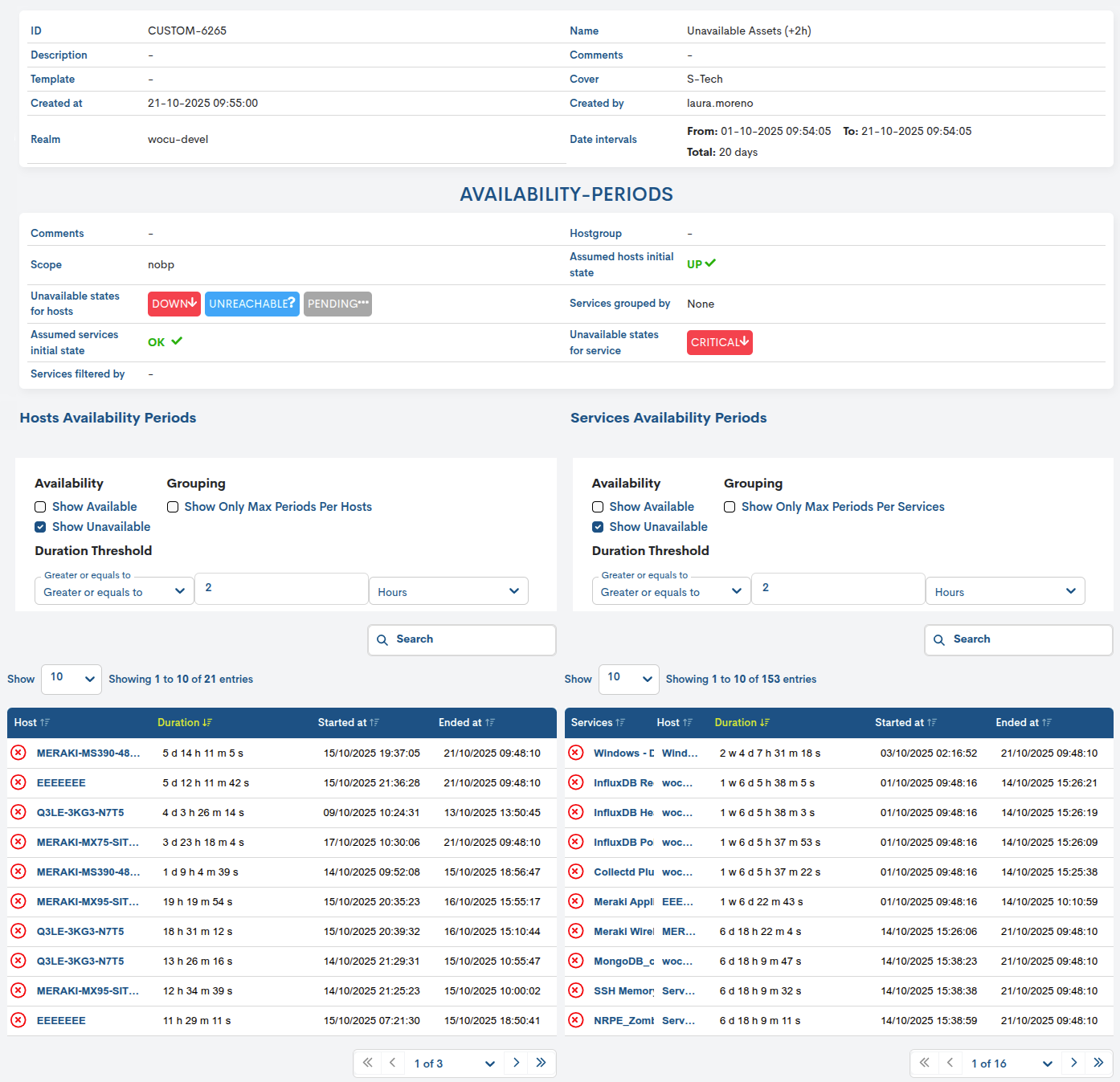This screenshot has height=1082, width=1120.
Task: Sort the Host column in the hosts table
Action: (x=47, y=722)
